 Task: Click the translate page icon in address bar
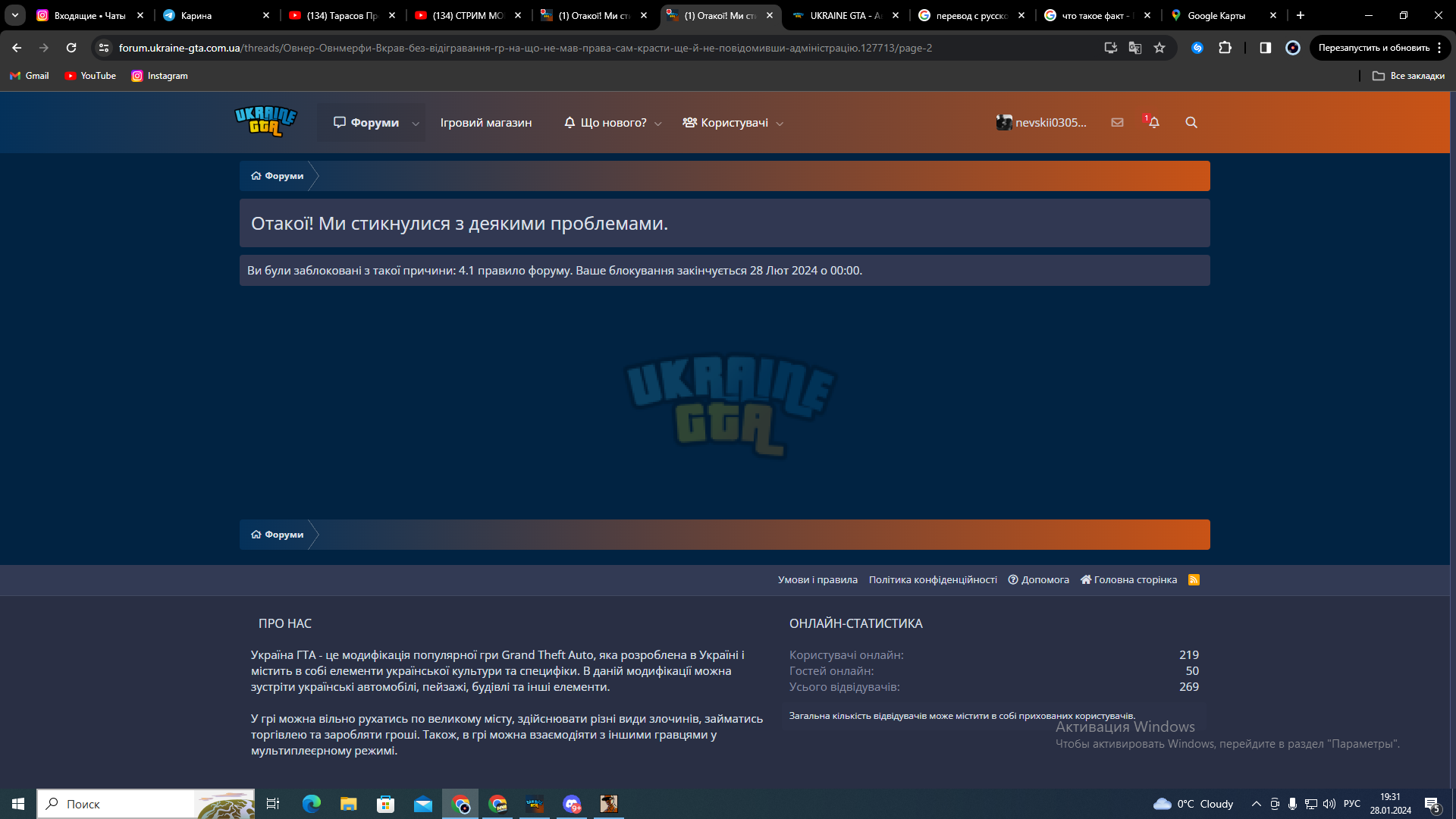pos(1135,48)
